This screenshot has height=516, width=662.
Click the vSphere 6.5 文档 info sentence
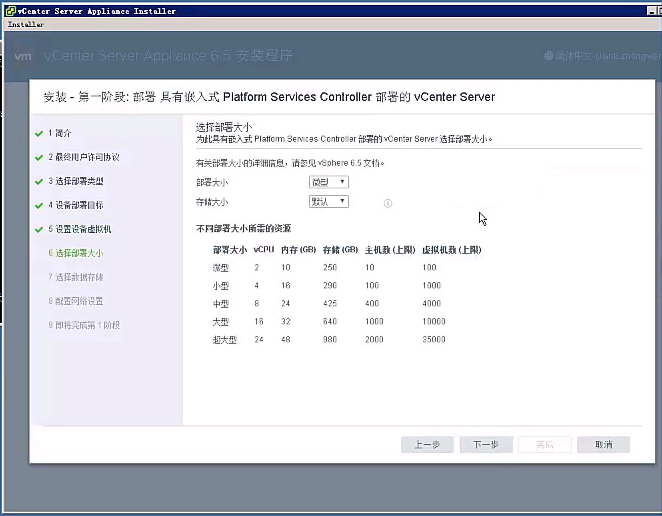tap(290, 163)
